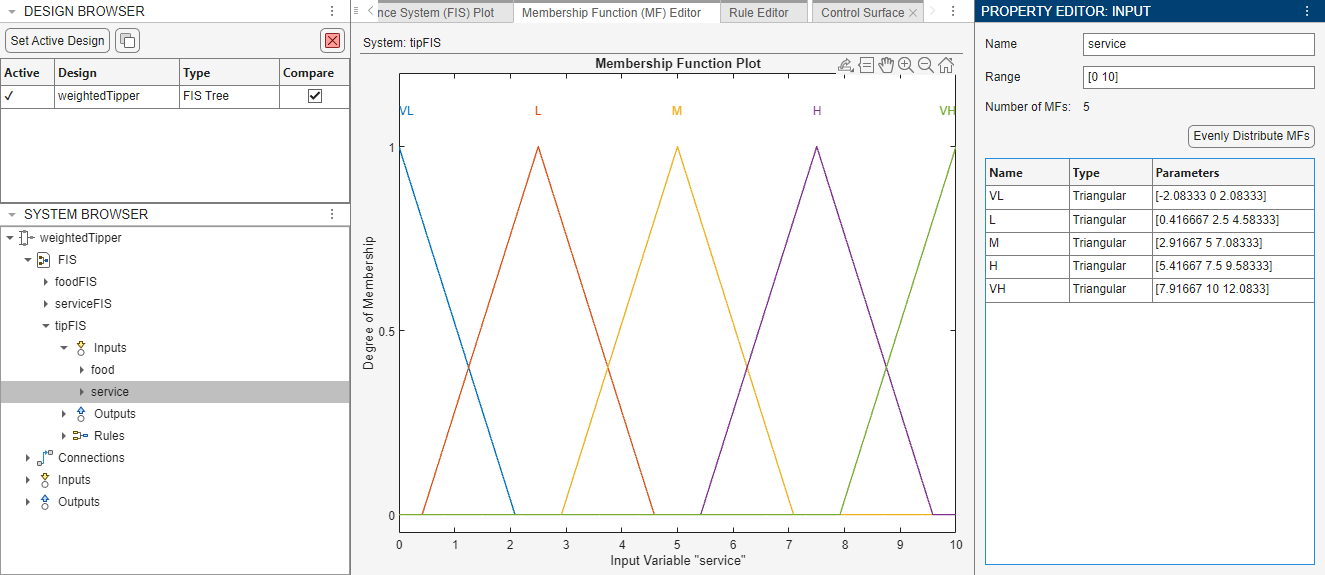
Task: Edit the Name field containing service
Action: (x=1199, y=44)
